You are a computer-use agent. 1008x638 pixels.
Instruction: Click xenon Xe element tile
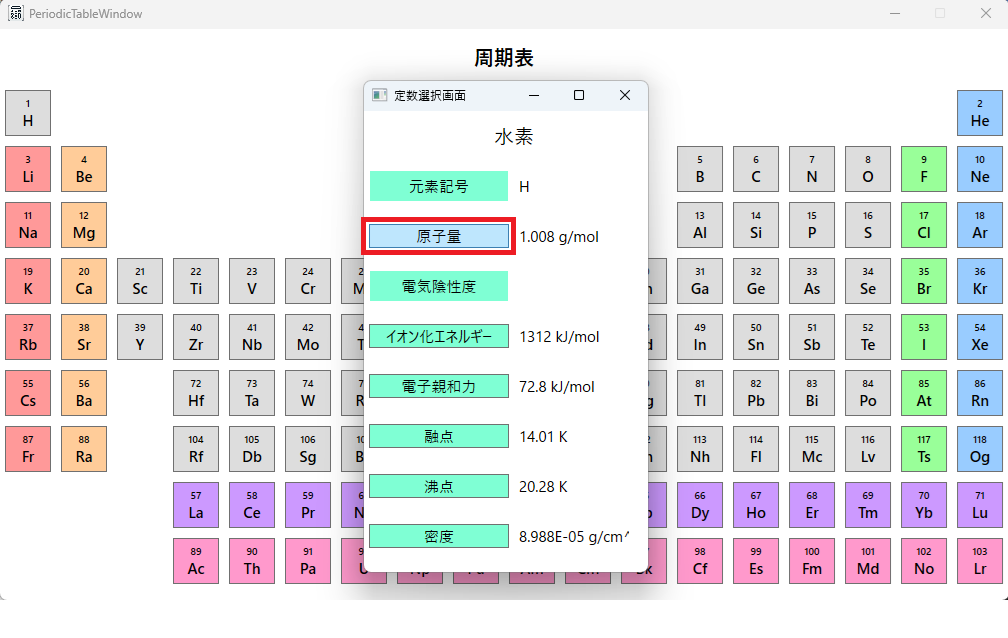tap(980, 337)
